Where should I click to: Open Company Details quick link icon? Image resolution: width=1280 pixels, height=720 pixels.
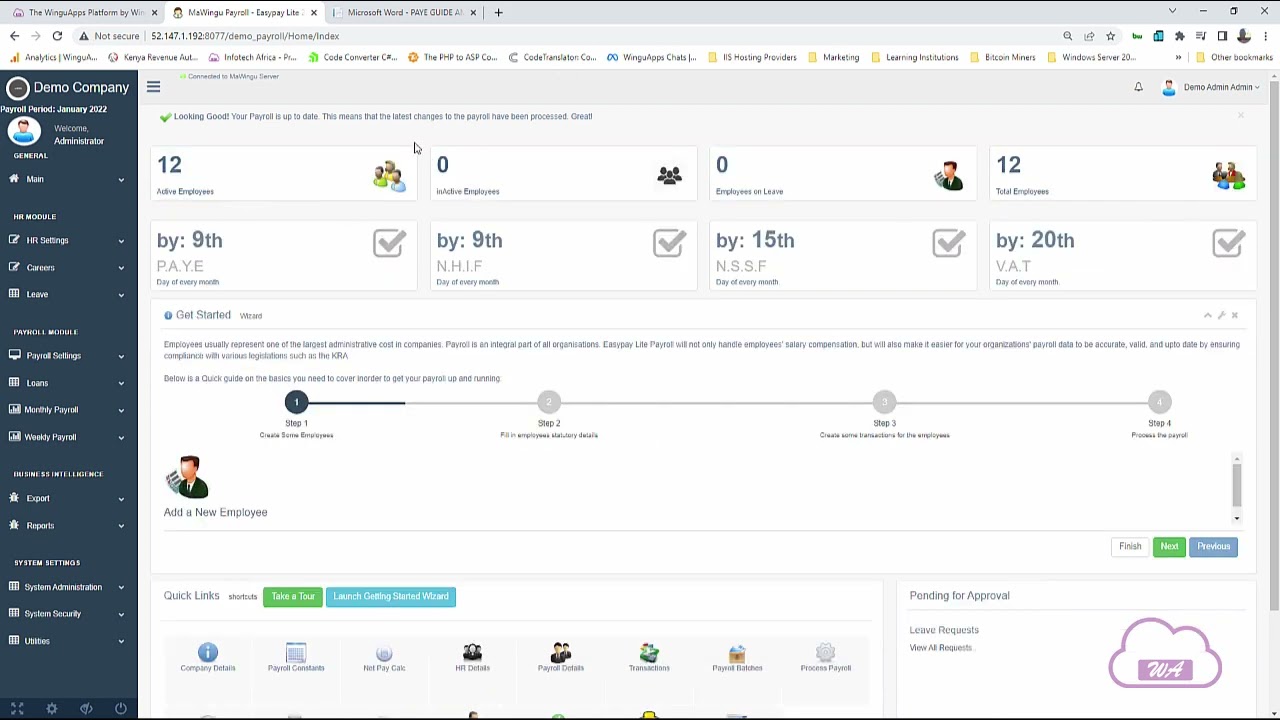[208, 653]
